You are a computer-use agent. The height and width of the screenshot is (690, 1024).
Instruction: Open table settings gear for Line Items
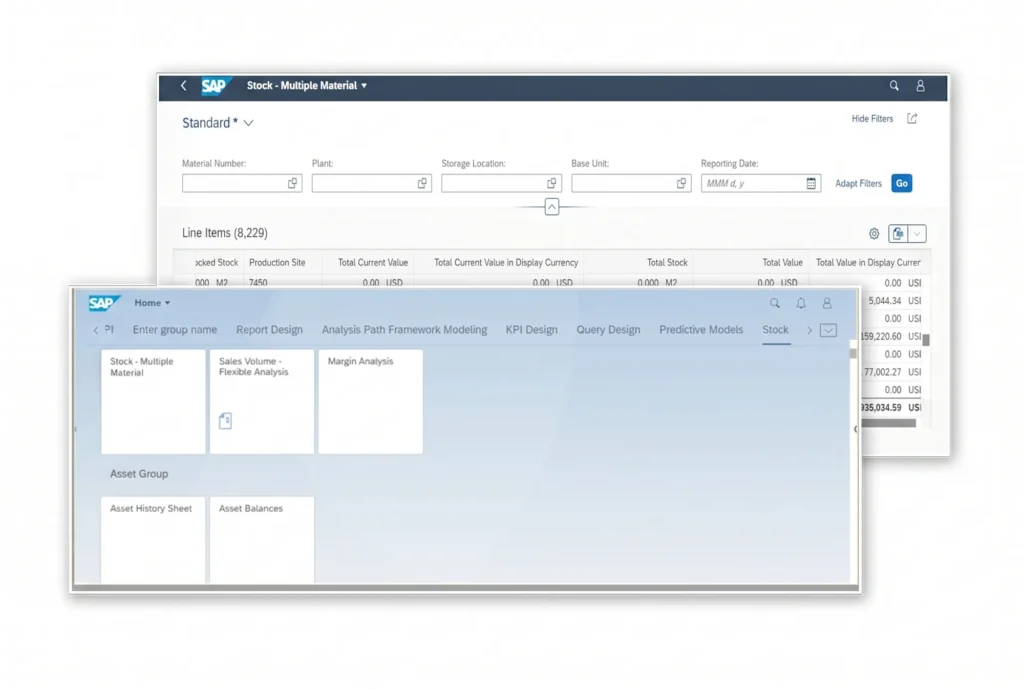coord(874,234)
